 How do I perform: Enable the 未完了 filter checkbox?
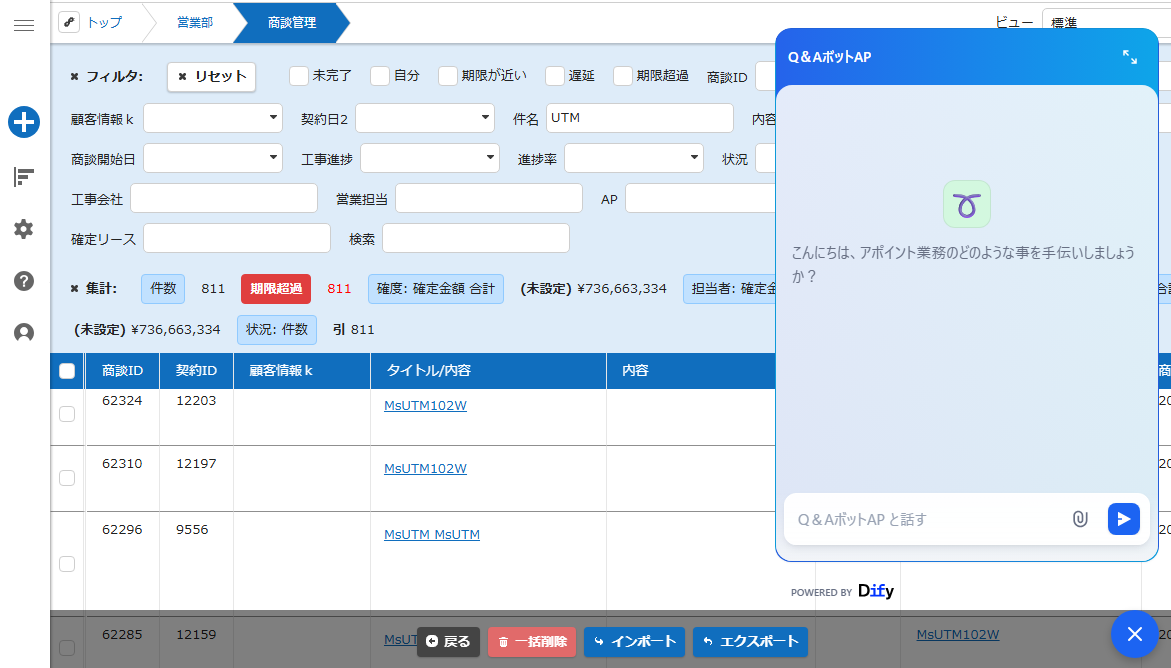299,75
